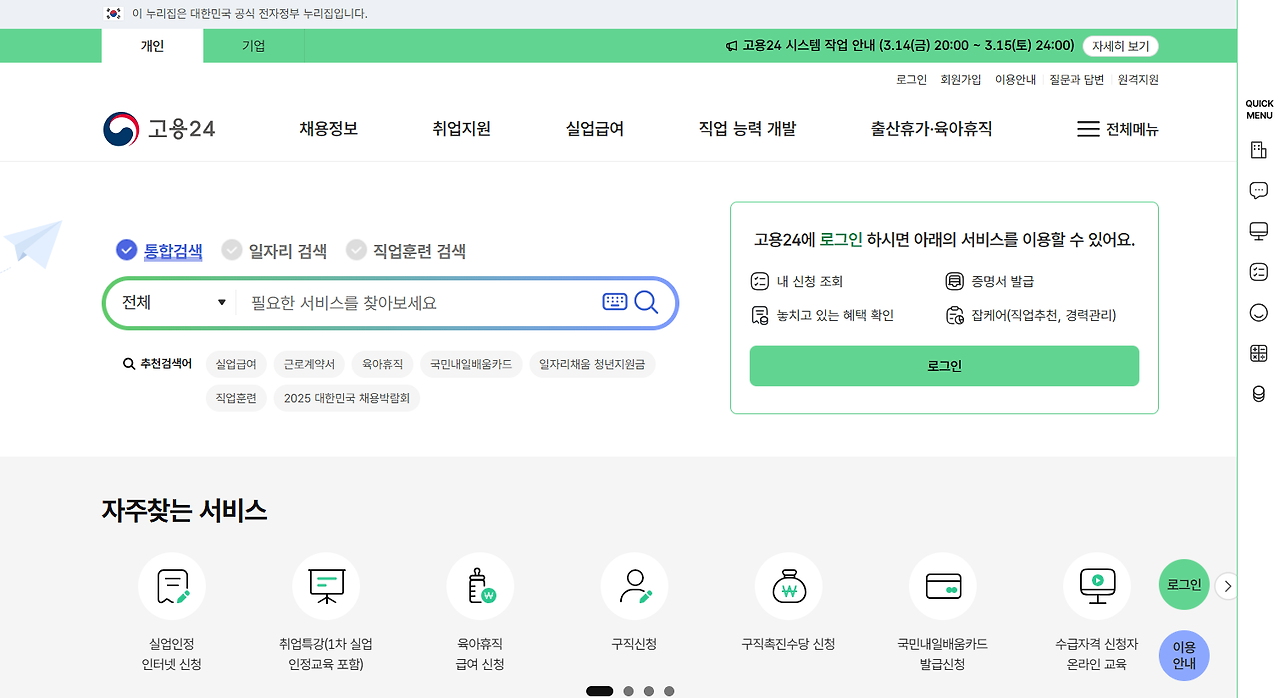The image size is (1280, 698).
Task: Click the service search input field
Action: click(420, 302)
